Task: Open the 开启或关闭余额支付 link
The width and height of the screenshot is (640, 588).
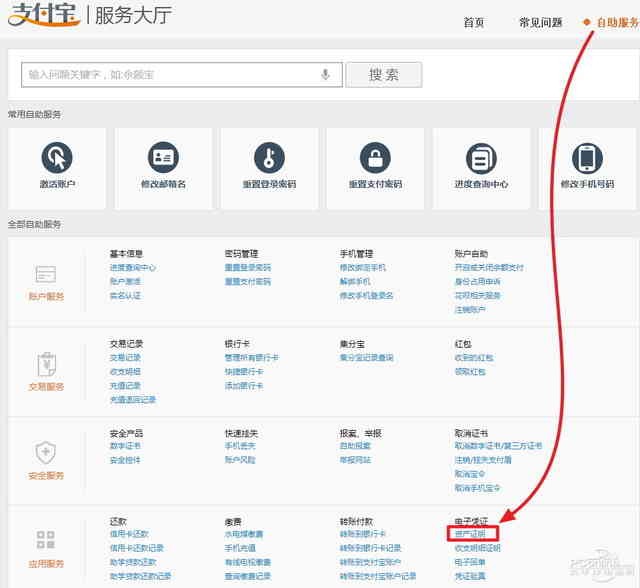Action: pos(489,268)
